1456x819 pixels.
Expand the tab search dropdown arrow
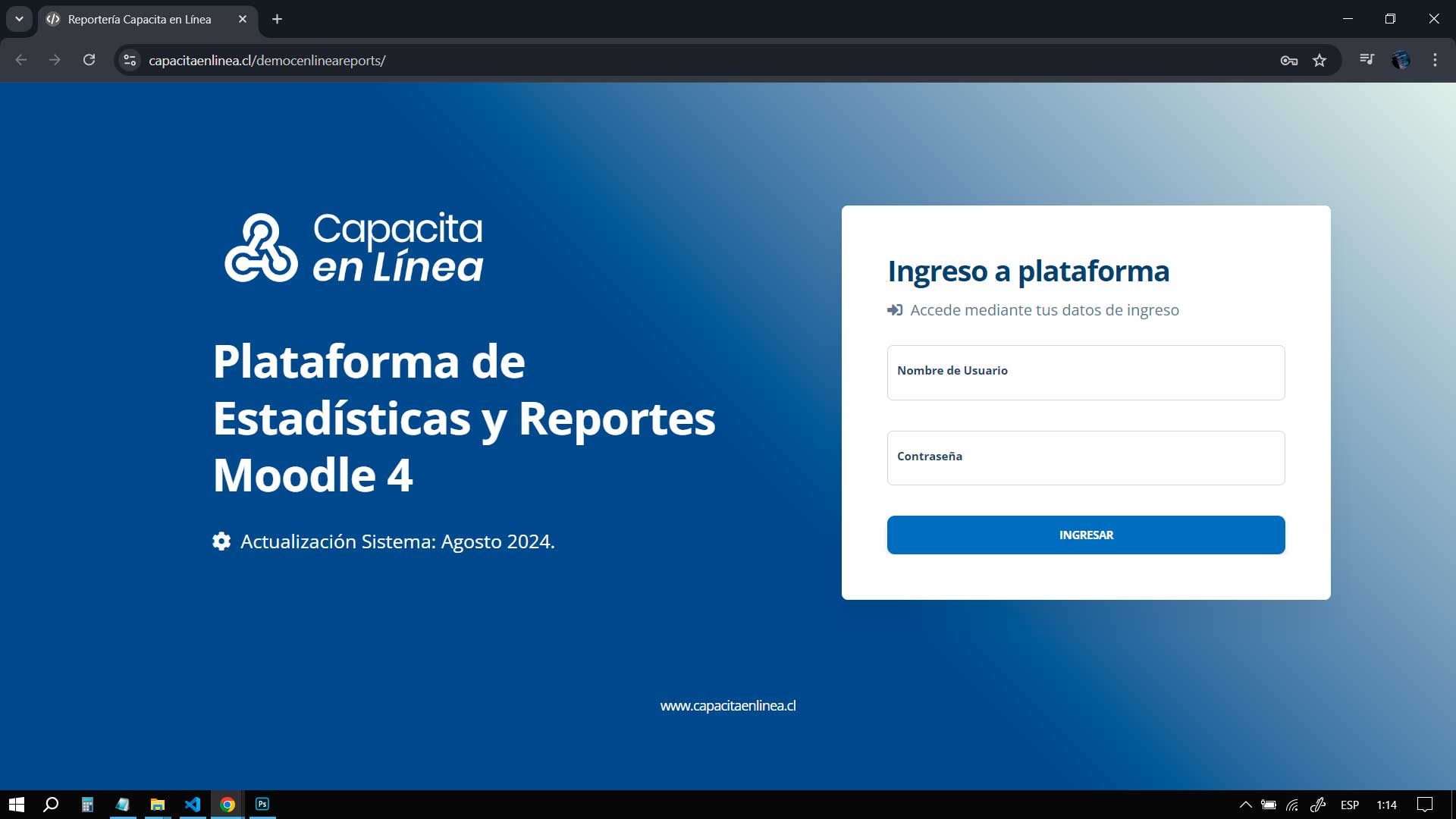19,19
